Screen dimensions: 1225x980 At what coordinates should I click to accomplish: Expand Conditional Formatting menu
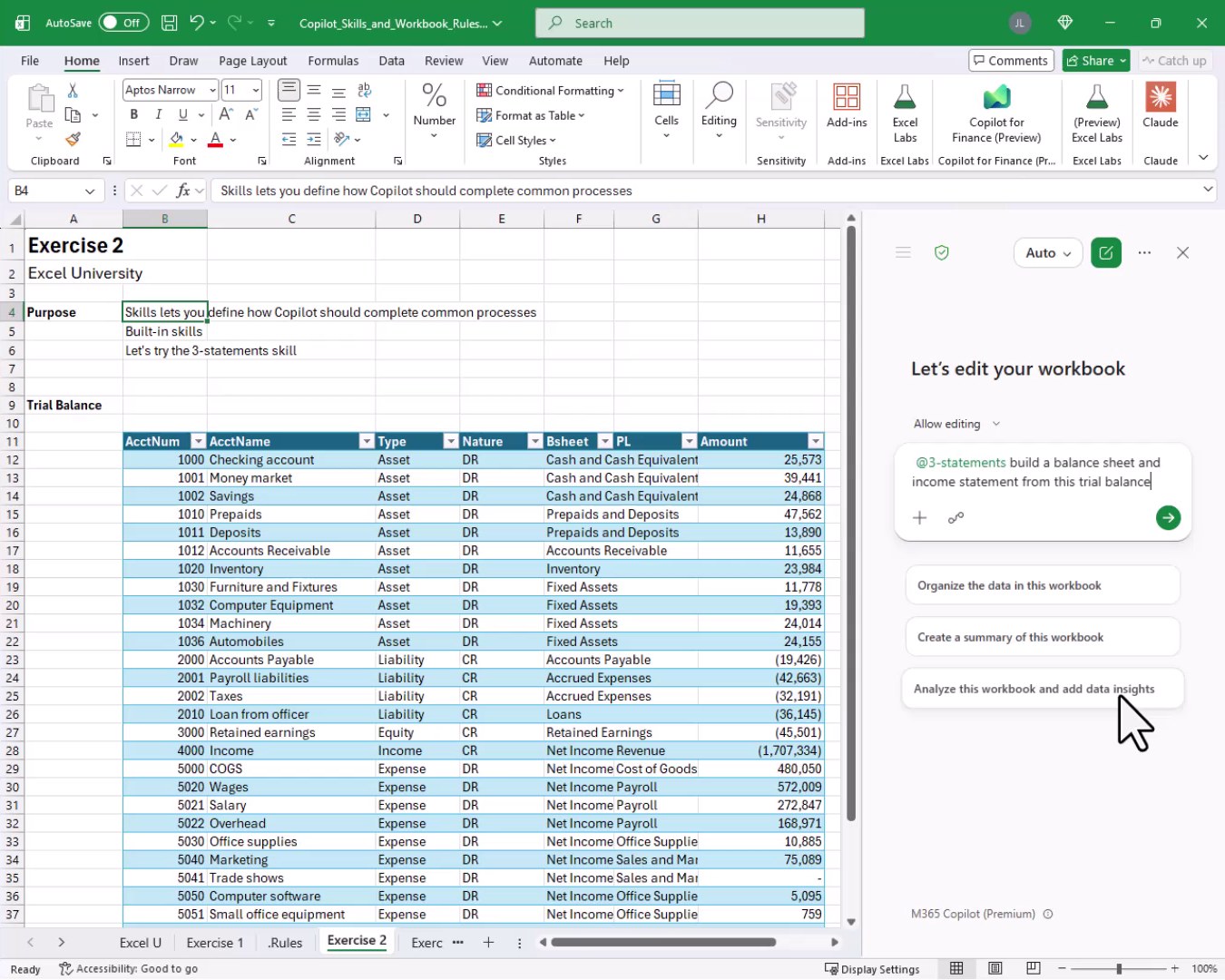[550, 90]
